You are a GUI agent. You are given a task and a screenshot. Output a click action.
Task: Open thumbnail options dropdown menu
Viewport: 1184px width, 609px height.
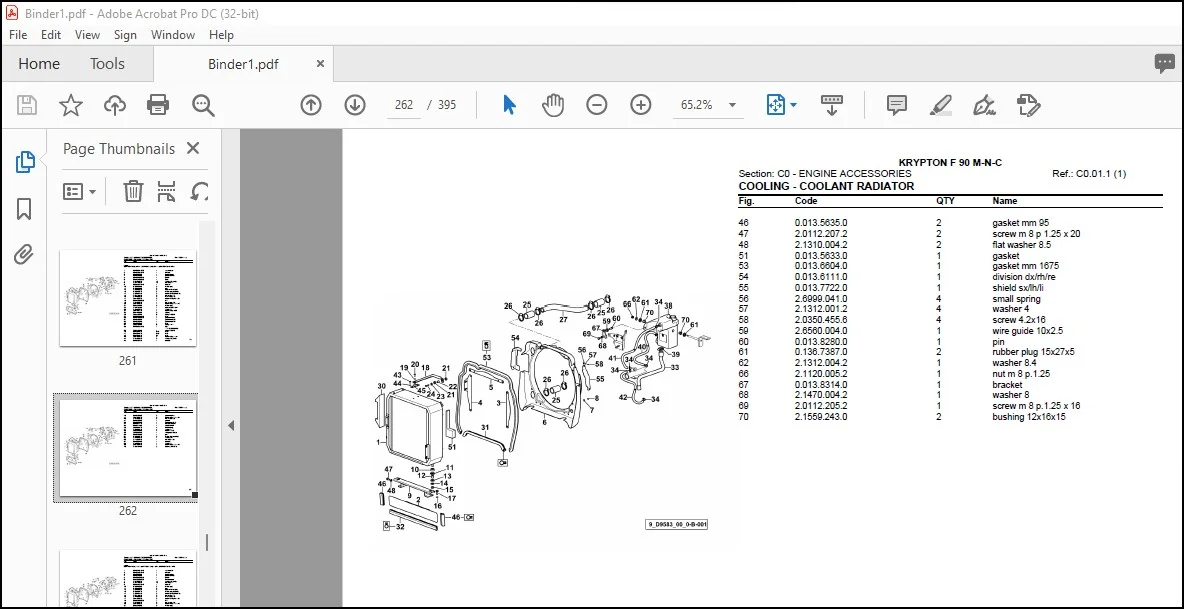point(80,192)
